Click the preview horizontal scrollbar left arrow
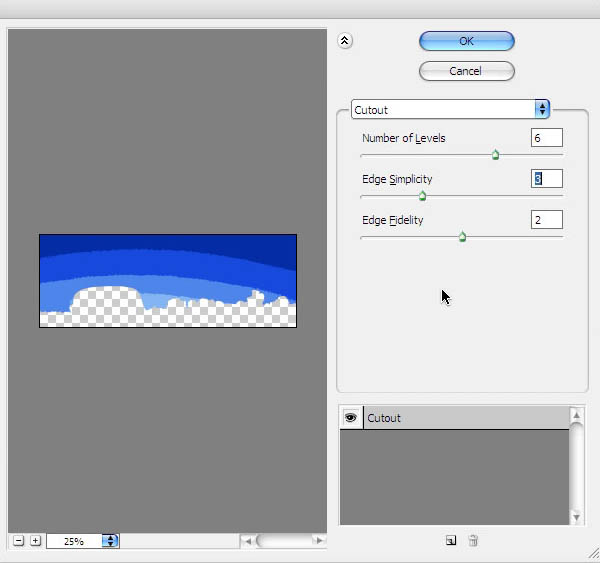 pyautogui.click(x=247, y=541)
